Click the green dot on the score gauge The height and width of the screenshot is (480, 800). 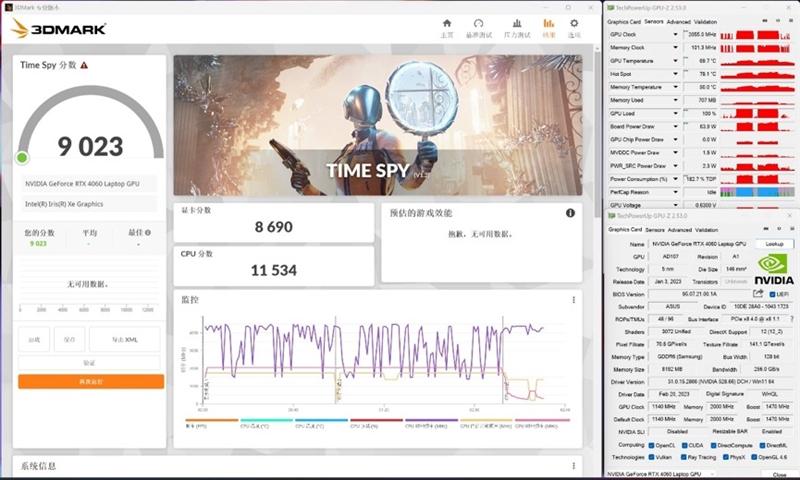pyautogui.click(x=22, y=158)
